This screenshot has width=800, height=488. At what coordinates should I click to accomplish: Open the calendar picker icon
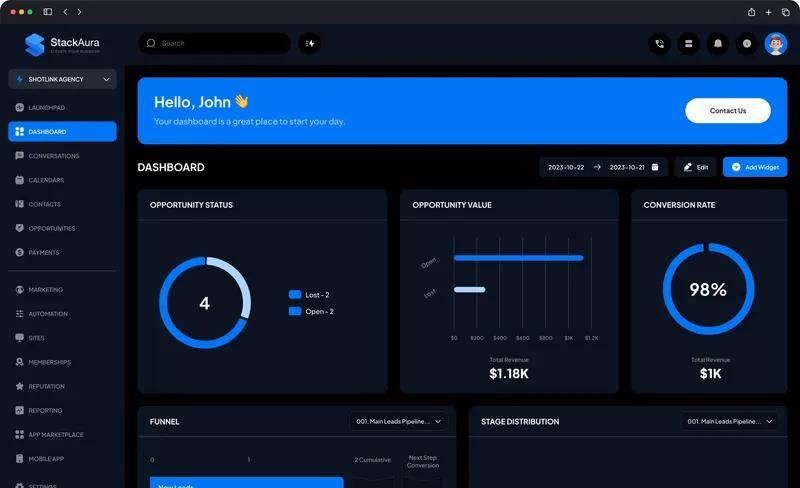655,167
